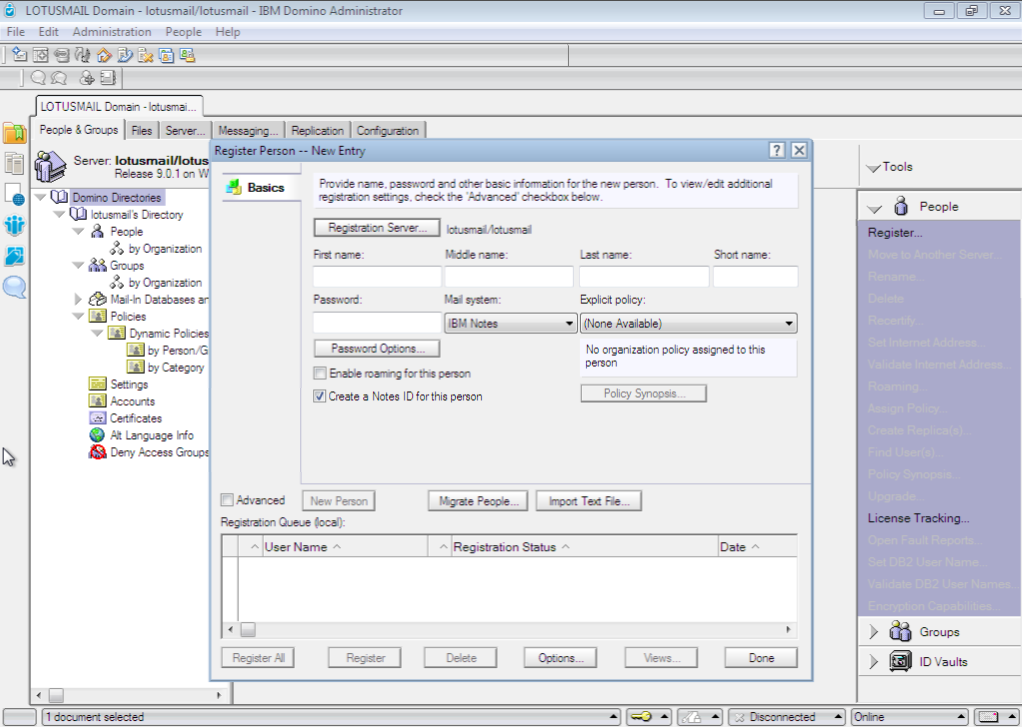Screen dimensions: 1022x727
Task: Click the yellow key status bar icon
Action: [641, 717]
